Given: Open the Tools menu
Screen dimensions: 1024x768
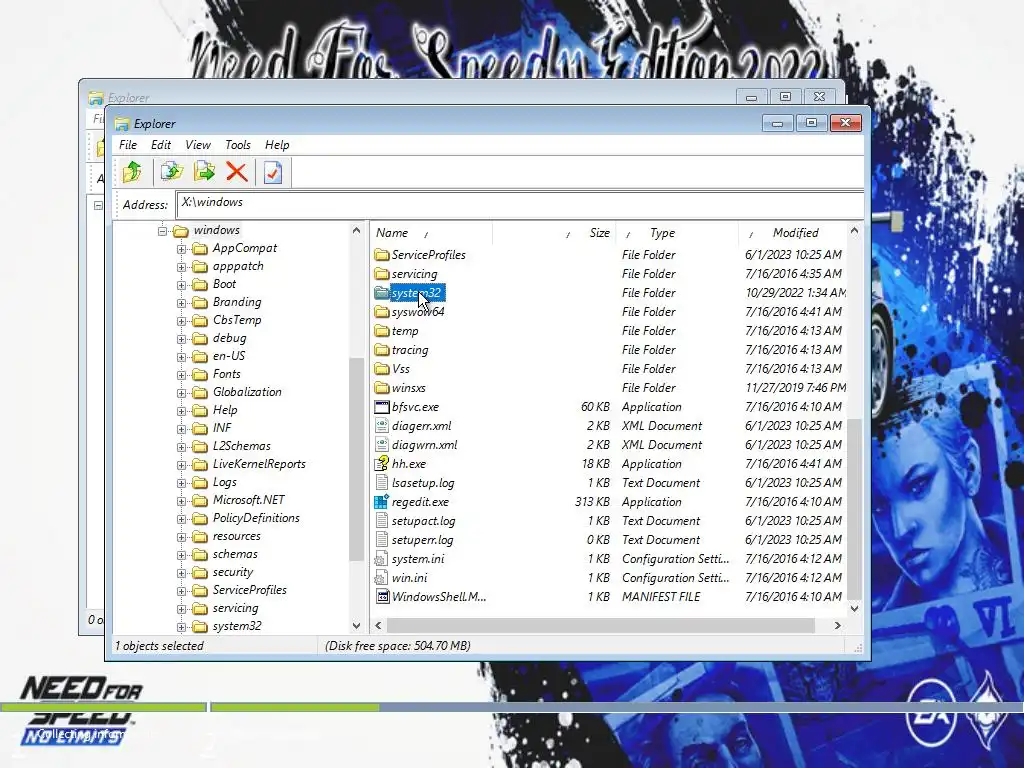Looking at the screenshot, I should pos(238,145).
